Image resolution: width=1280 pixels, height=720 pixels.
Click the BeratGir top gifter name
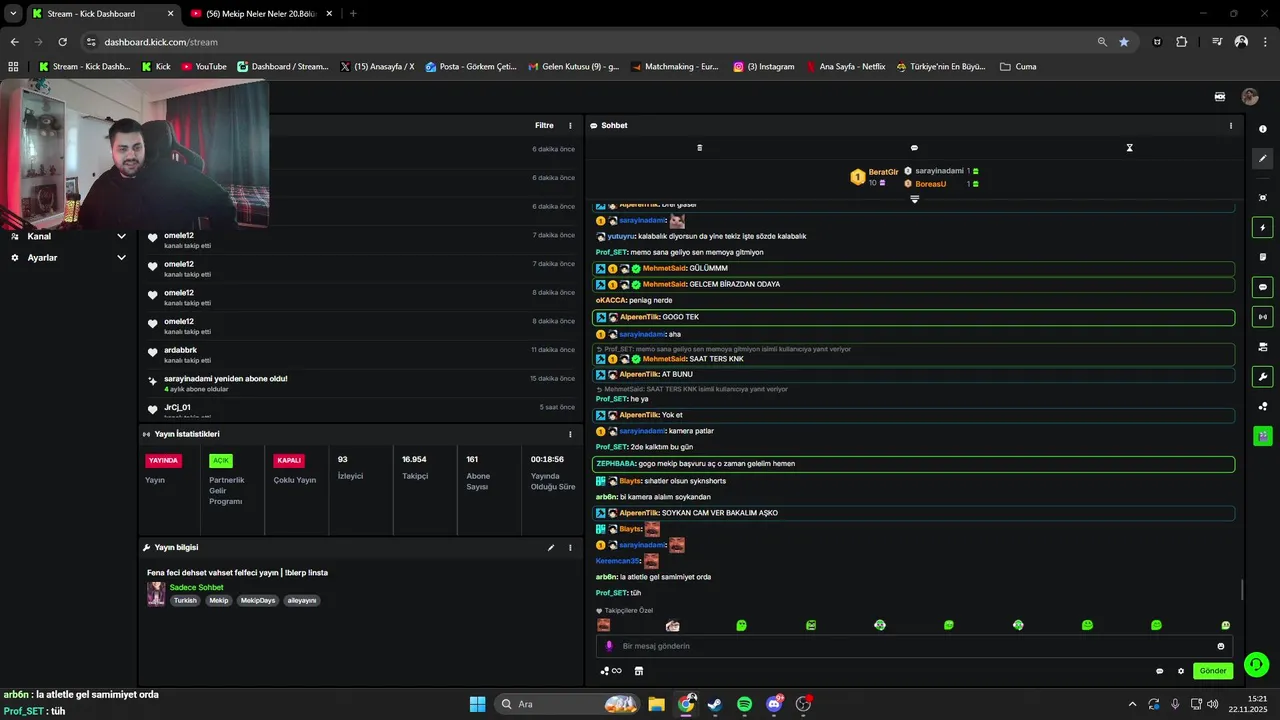[884, 172]
